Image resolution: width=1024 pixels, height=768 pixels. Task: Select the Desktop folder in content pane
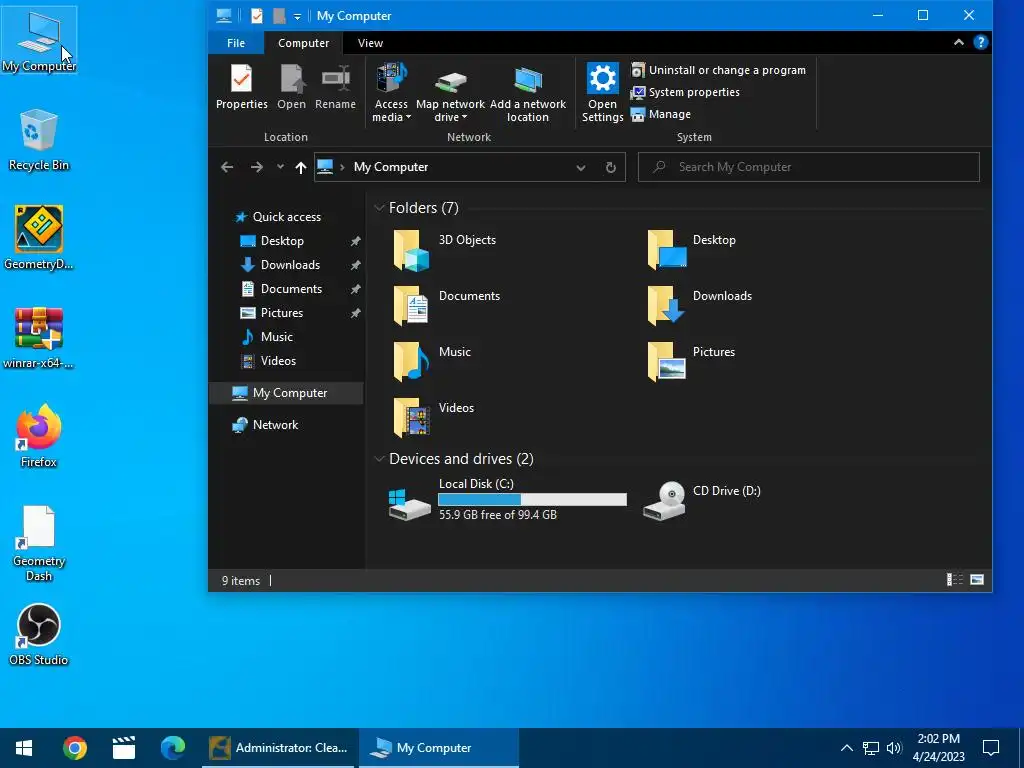click(692, 249)
